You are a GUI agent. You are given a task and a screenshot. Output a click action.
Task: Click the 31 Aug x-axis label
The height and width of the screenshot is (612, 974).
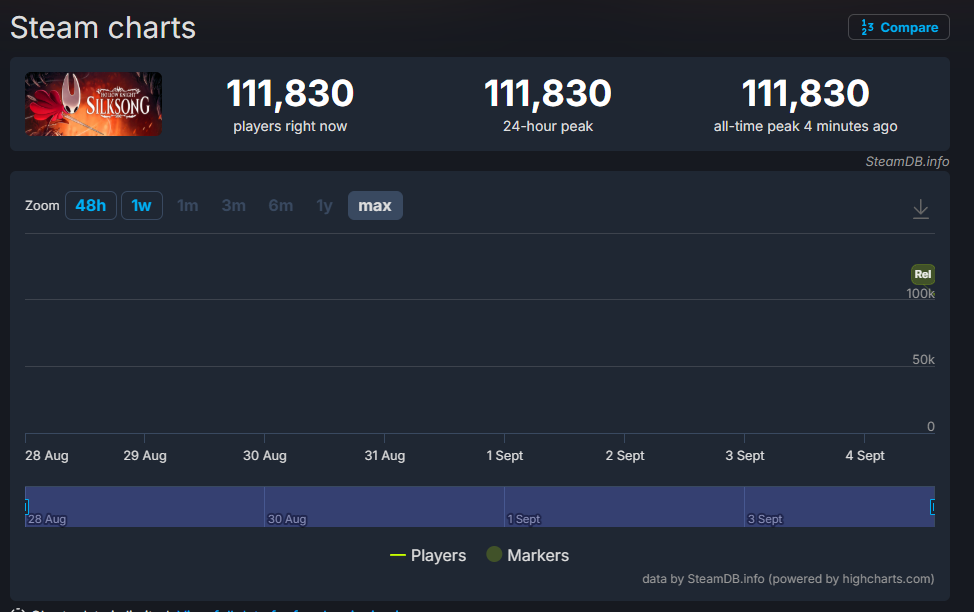(x=385, y=455)
